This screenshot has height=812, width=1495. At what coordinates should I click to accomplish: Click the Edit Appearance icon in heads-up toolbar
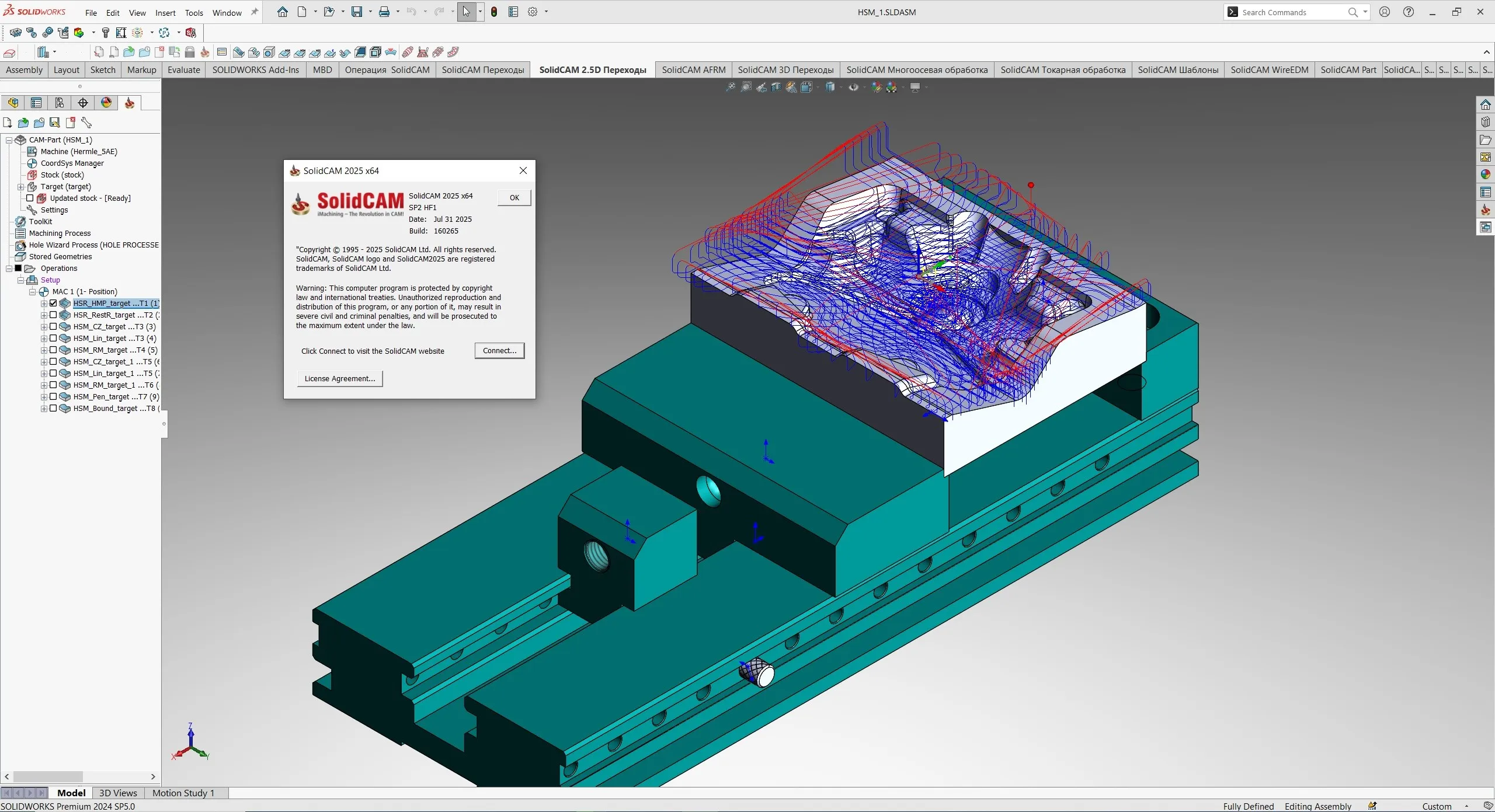click(876, 87)
